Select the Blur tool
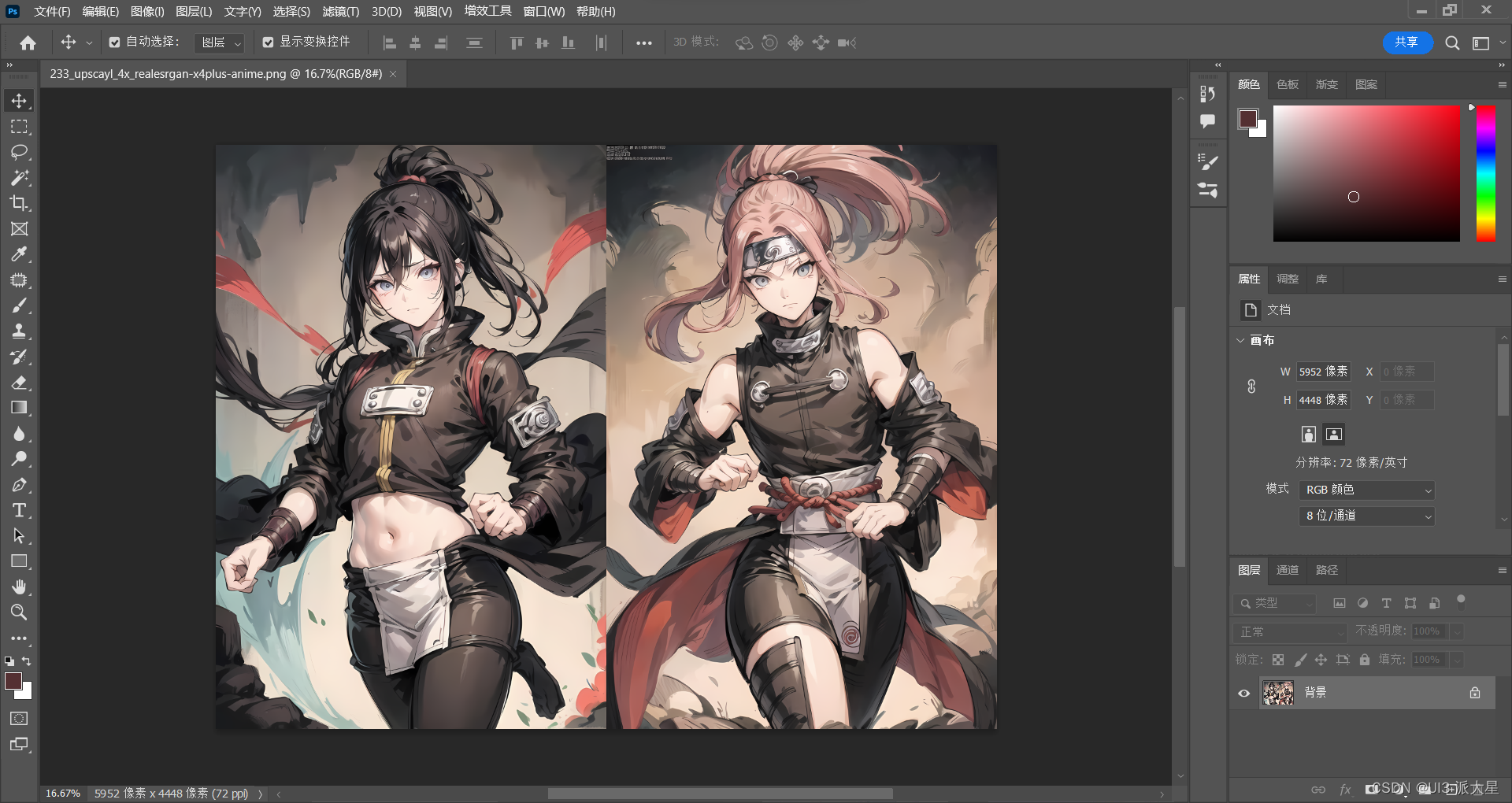 pyautogui.click(x=19, y=434)
